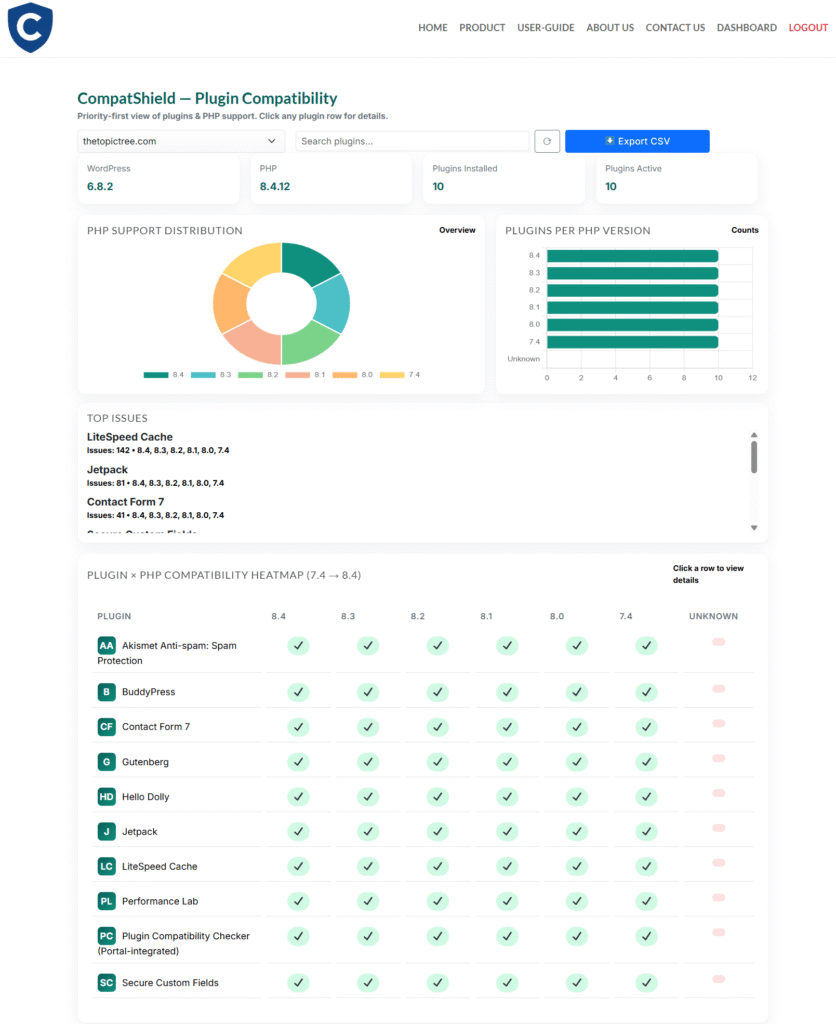836x1024 pixels.
Task: Click Contact Form 7 checkmark under 8.2
Action: pyautogui.click(x=437, y=726)
